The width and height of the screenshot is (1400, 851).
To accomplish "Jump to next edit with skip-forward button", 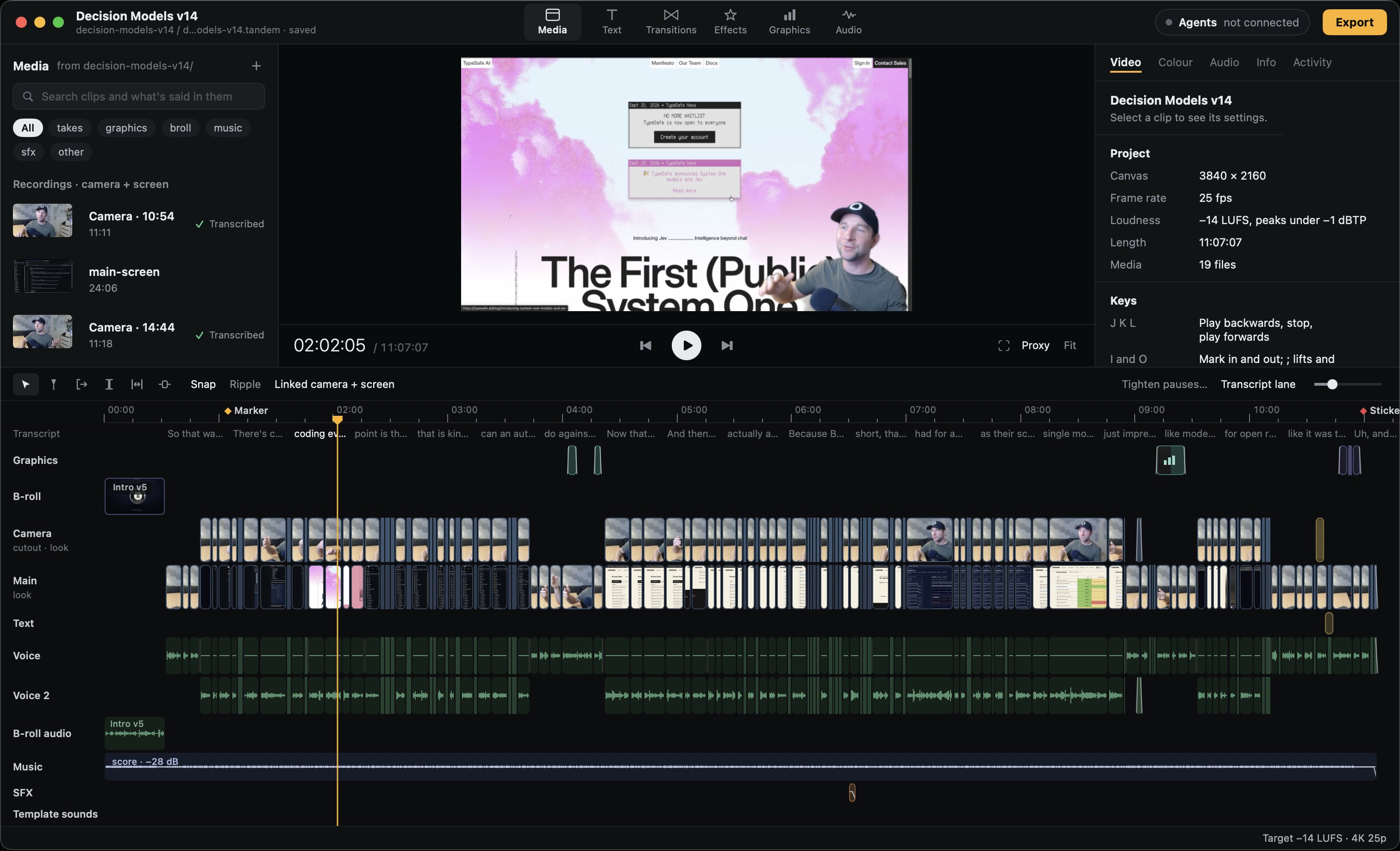I will [x=727, y=345].
